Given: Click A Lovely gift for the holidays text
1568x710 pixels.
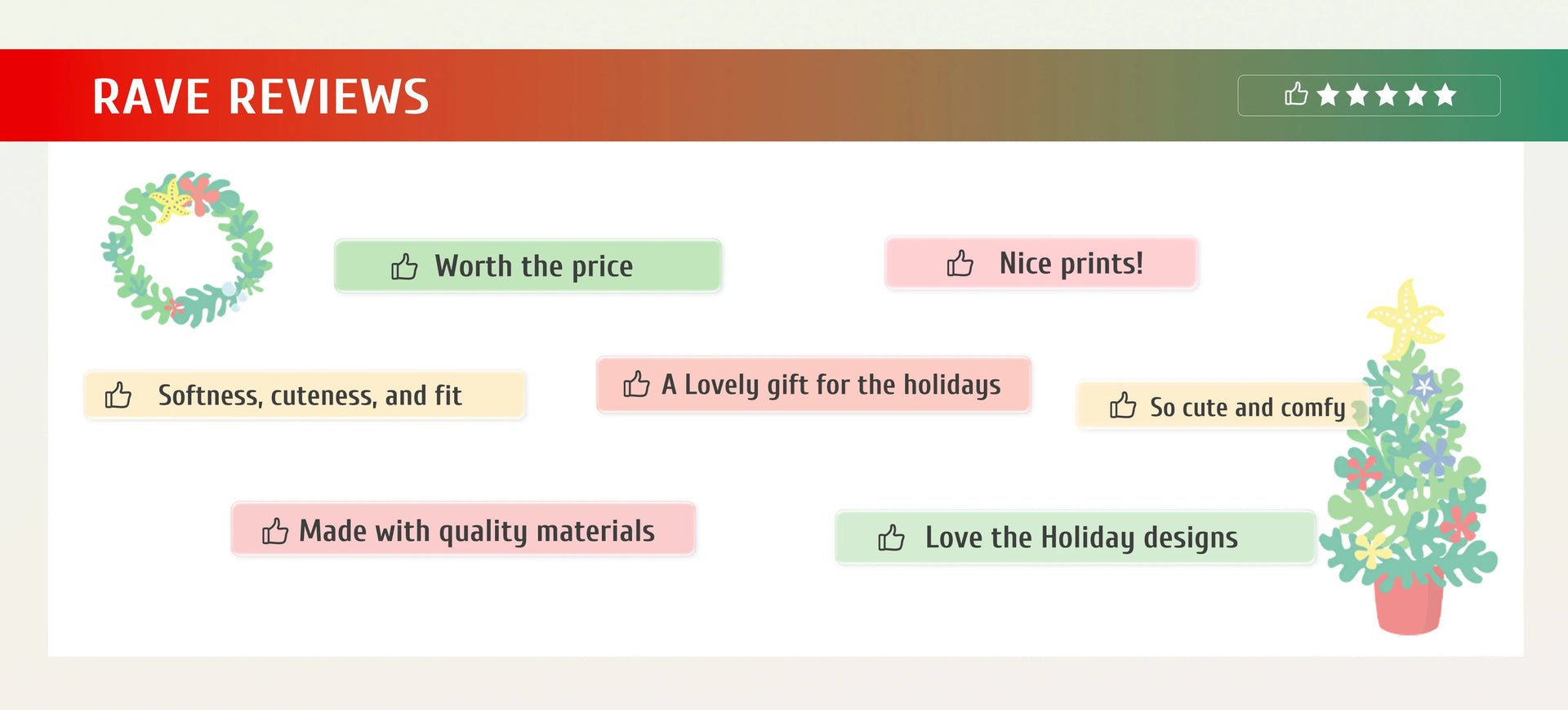Looking at the screenshot, I should pos(831,384).
